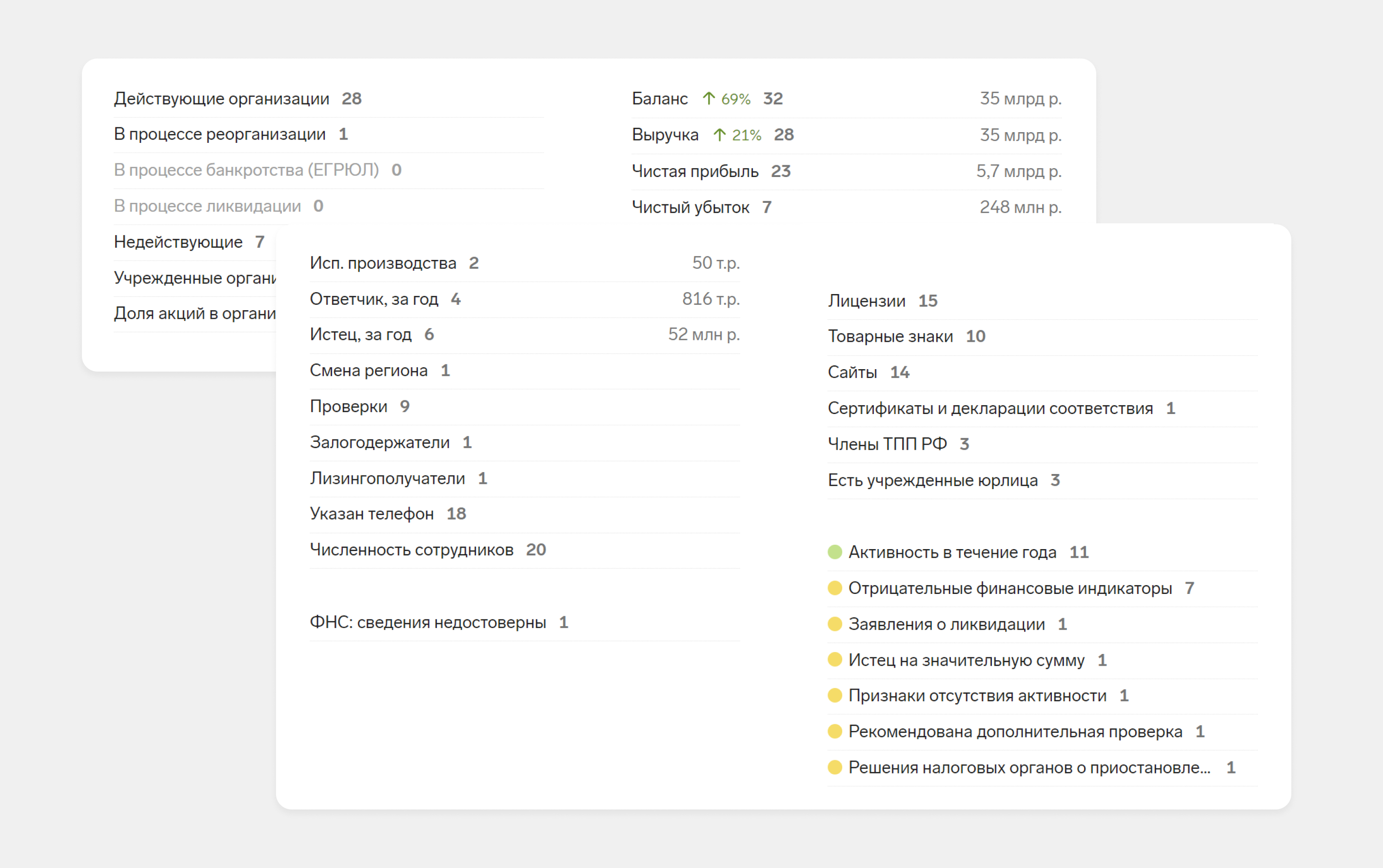The image size is (1383, 868).
Task: Open Проверки filter
Action: [x=525, y=406]
